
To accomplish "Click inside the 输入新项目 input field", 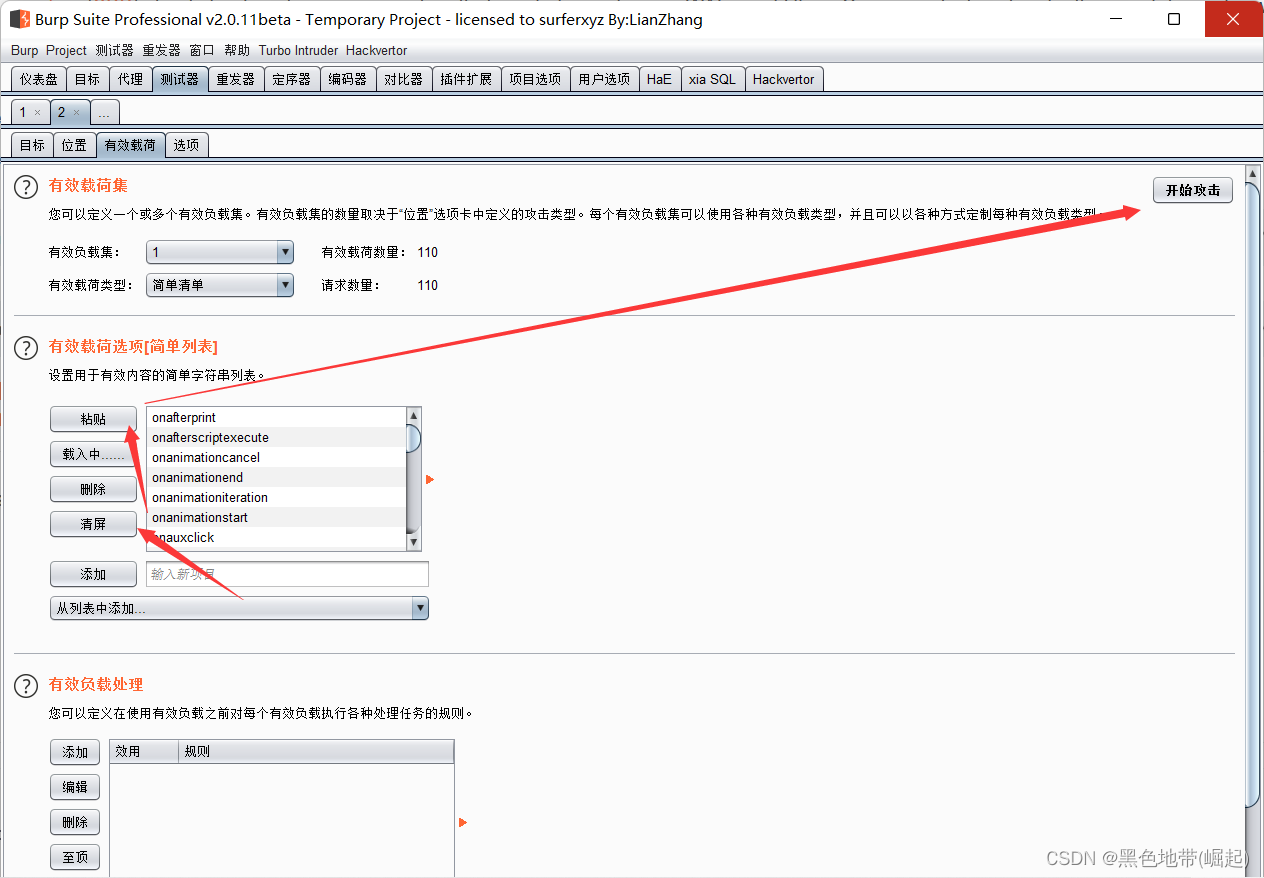I will [x=286, y=573].
